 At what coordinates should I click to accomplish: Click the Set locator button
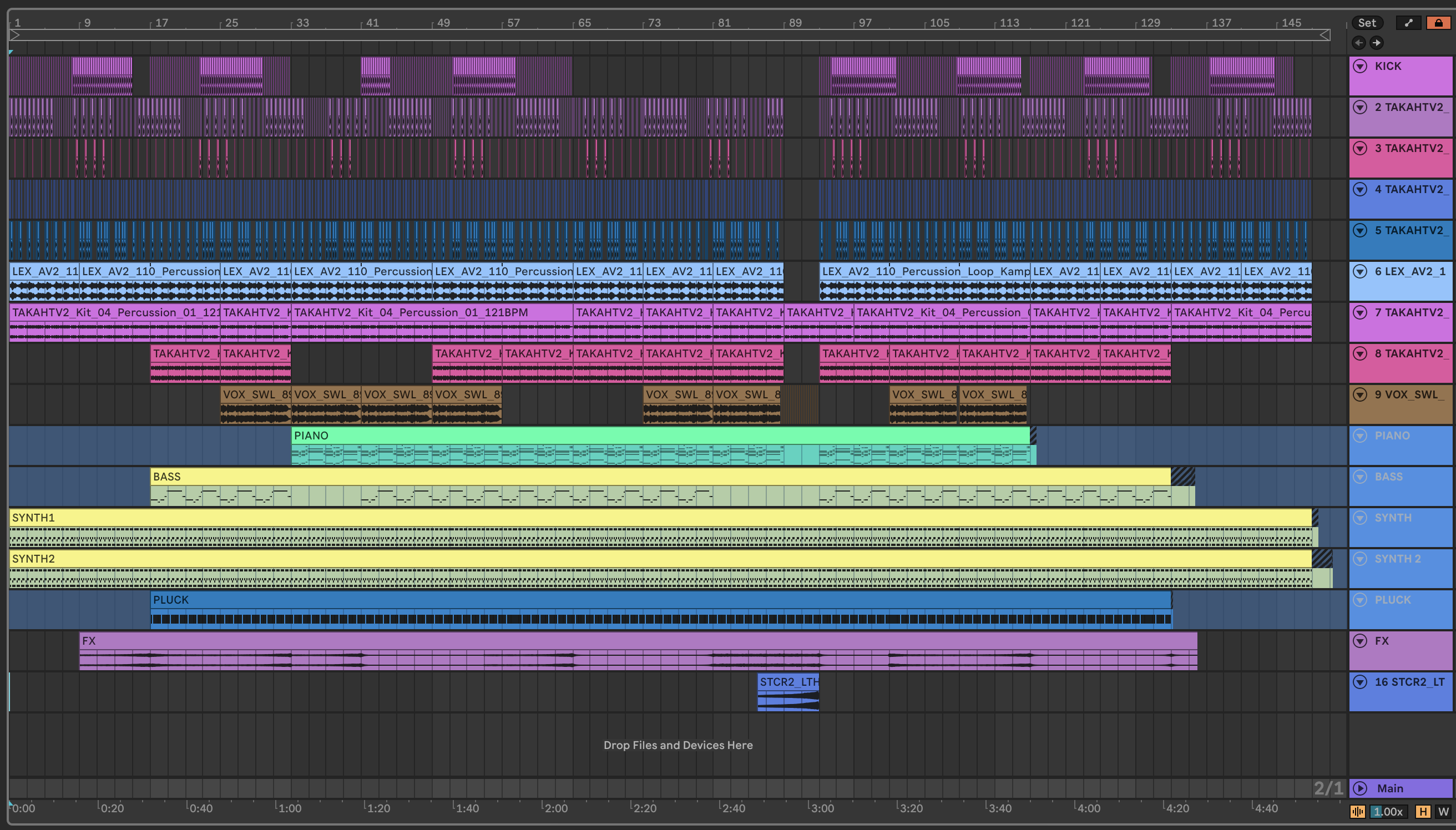[1367, 23]
